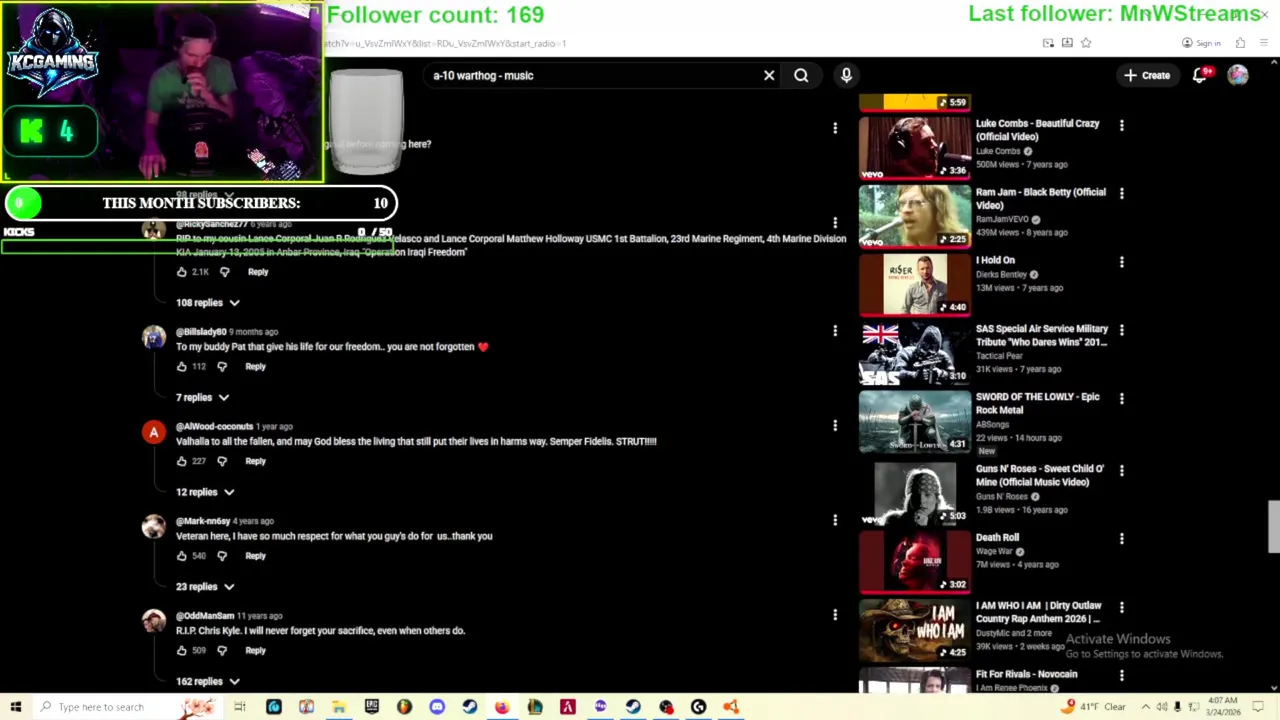Open more options for Sweet Child O' Mine
This screenshot has height=720, width=1280.
tap(1121, 470)
